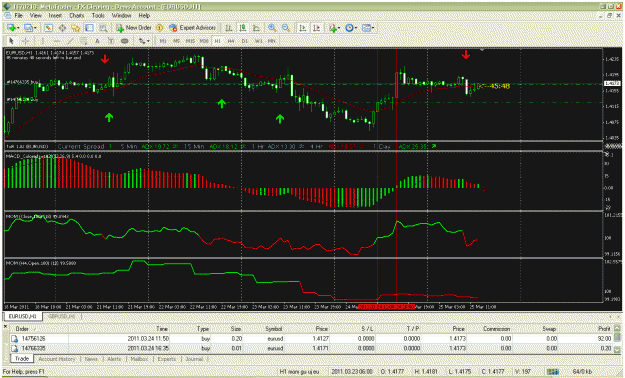Open the Journal terminal tab
This screenshot has width=625, height=378.
194,359
